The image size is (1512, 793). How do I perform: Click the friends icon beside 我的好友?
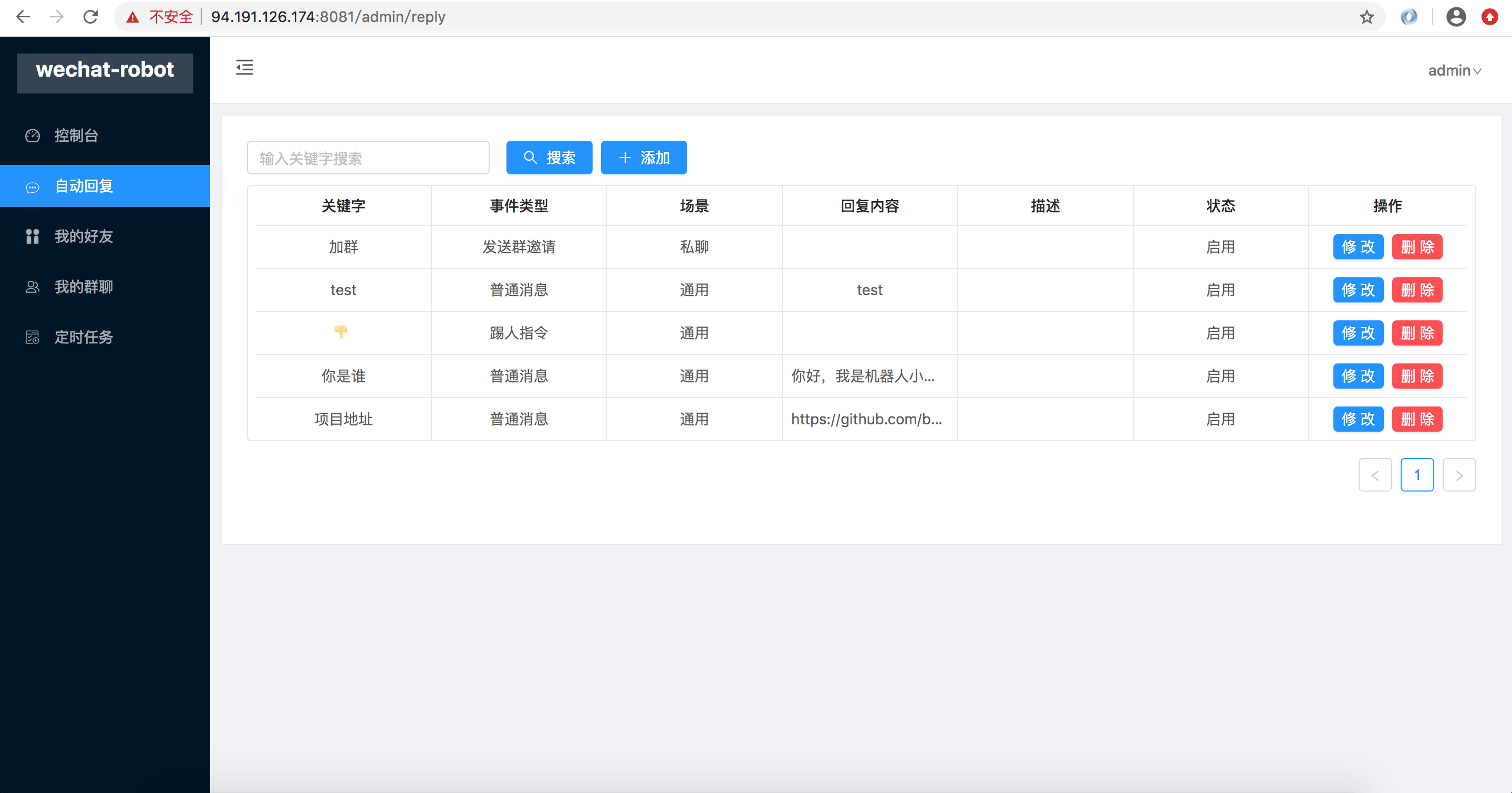(x=32, y=236)
